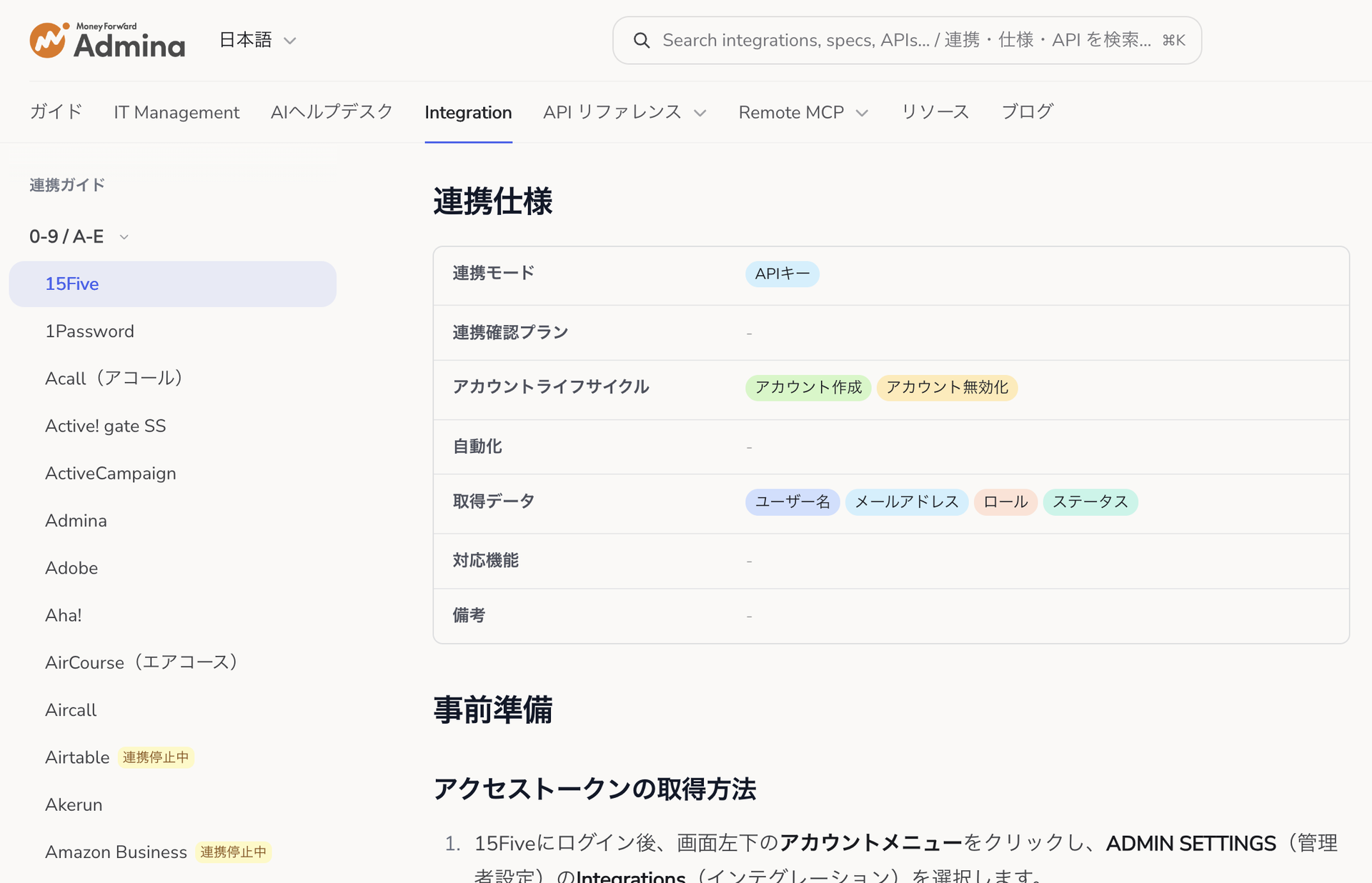Click the 連携モード row label

493,273
